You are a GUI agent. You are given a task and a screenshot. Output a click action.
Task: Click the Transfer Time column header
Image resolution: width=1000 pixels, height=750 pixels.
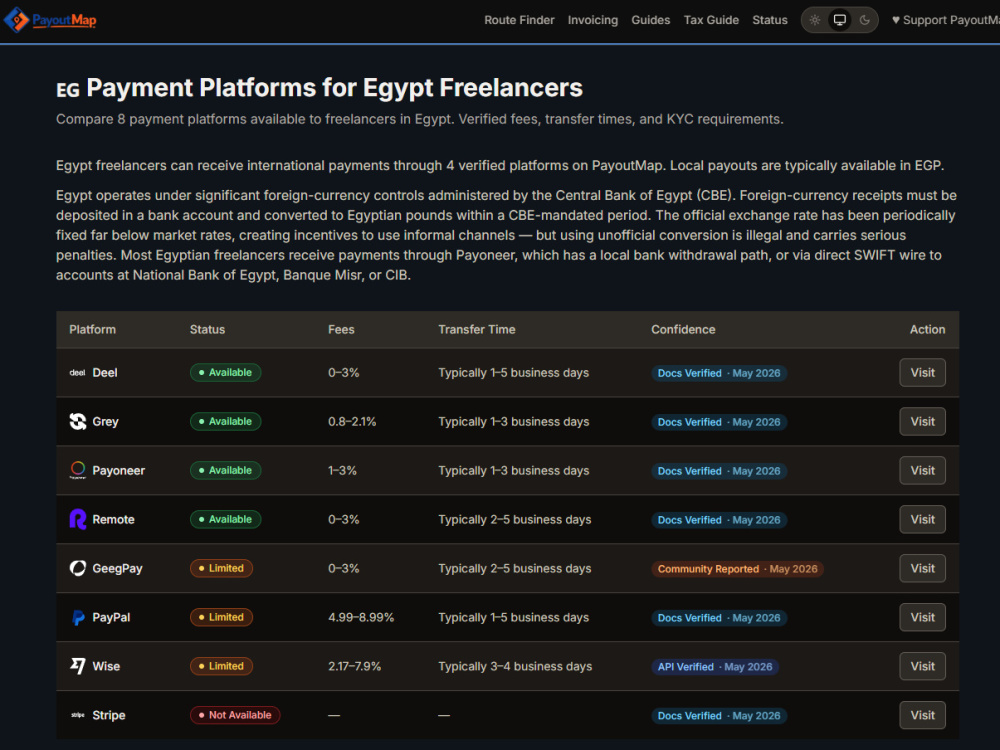click(x=476, y=329)
